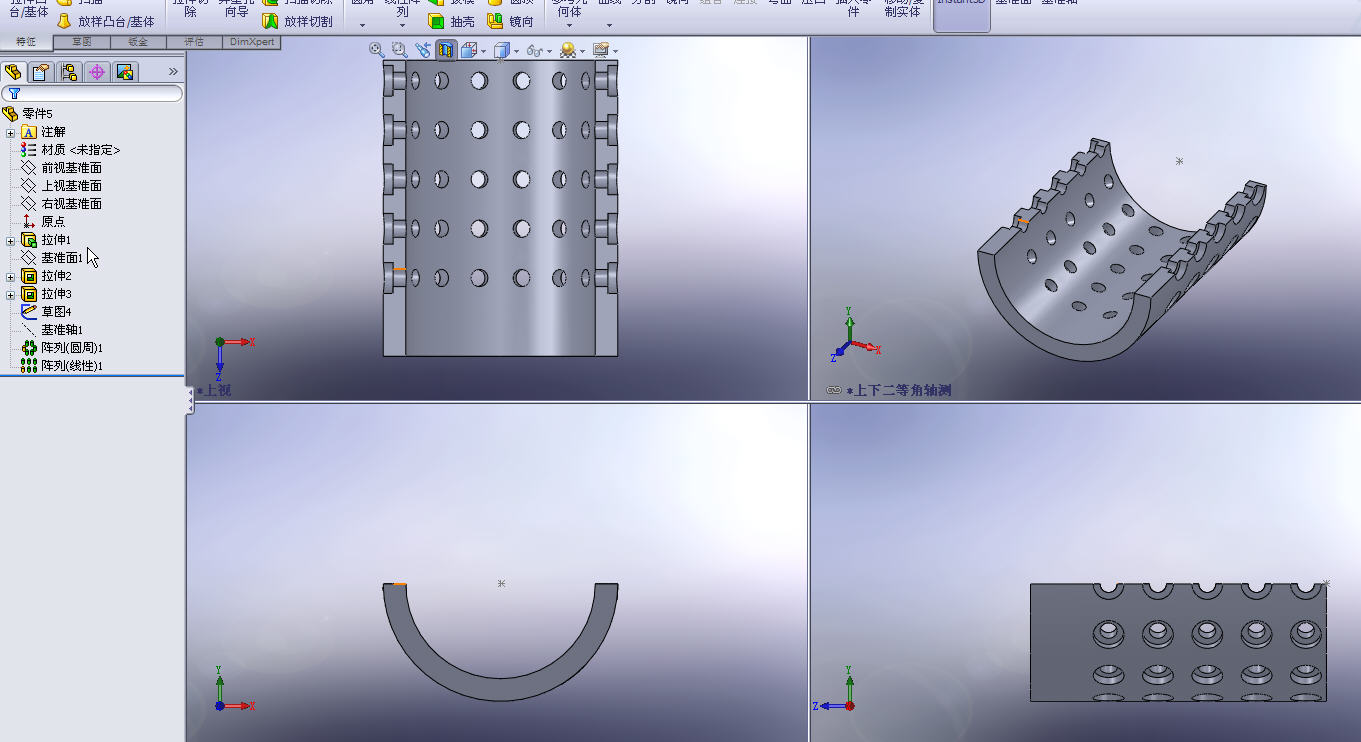Viewport: 1361px width, 742px height.
Task: Click the Zoom to Area icon
Action: pyautogui.click(x=399, y=49)
